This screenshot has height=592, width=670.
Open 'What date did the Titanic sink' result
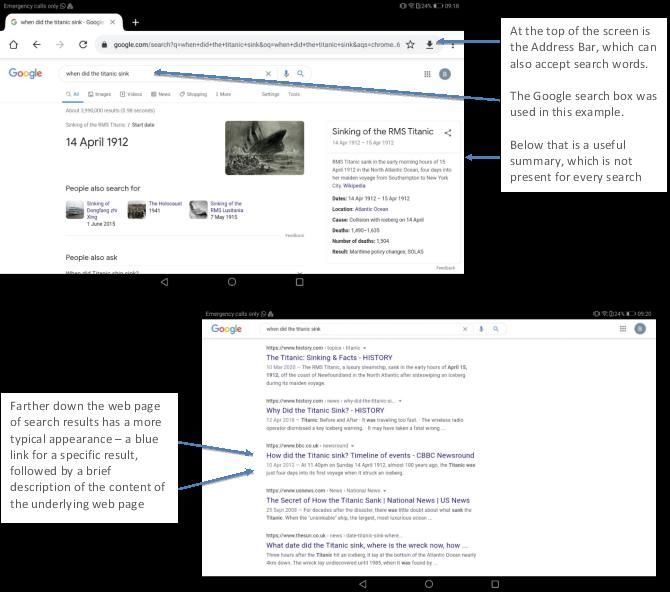click(367, 545)
